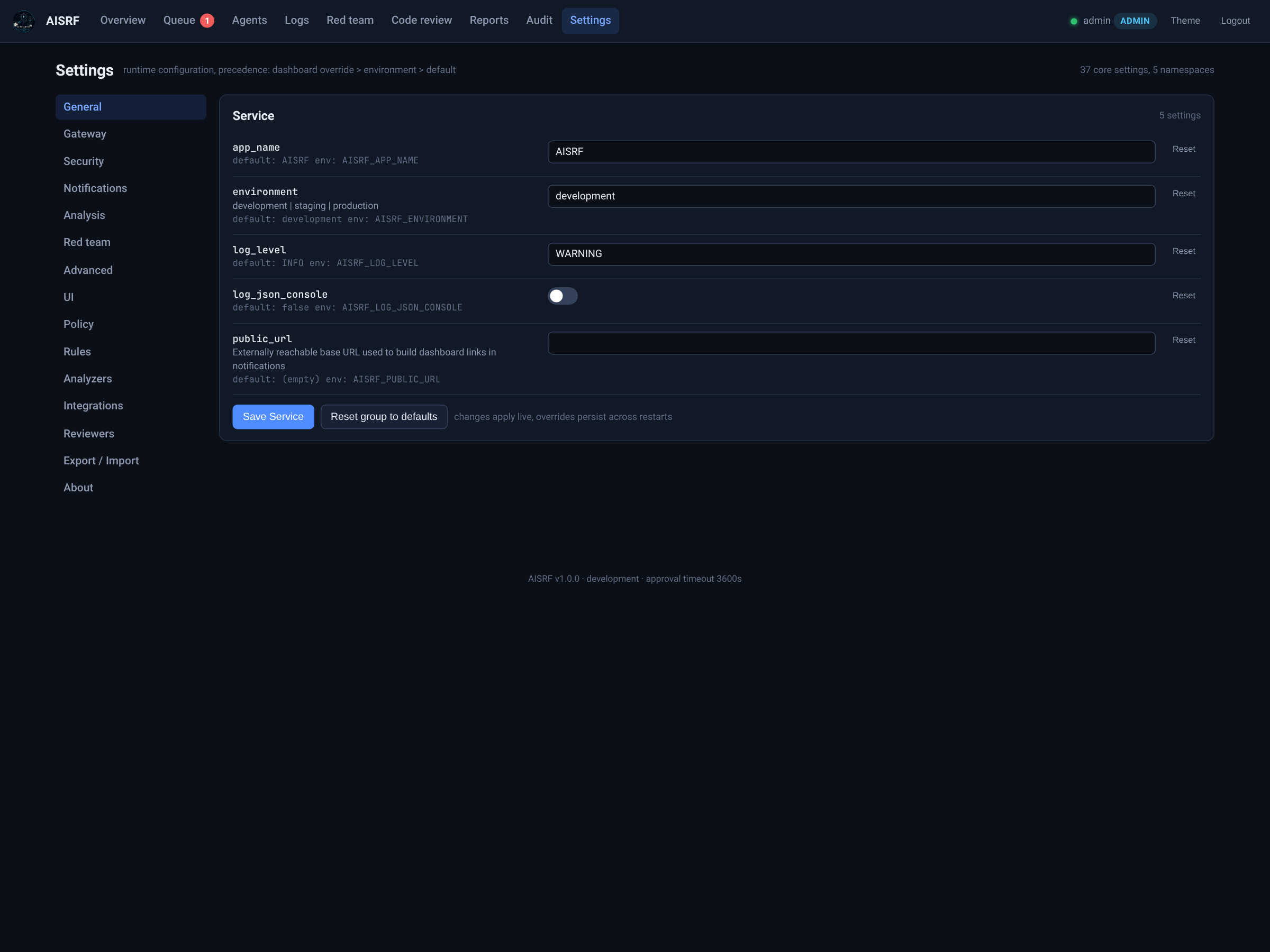Open the Advanced settings section
This screenshot has width=1270, height=952.
[x=131, y=270]
